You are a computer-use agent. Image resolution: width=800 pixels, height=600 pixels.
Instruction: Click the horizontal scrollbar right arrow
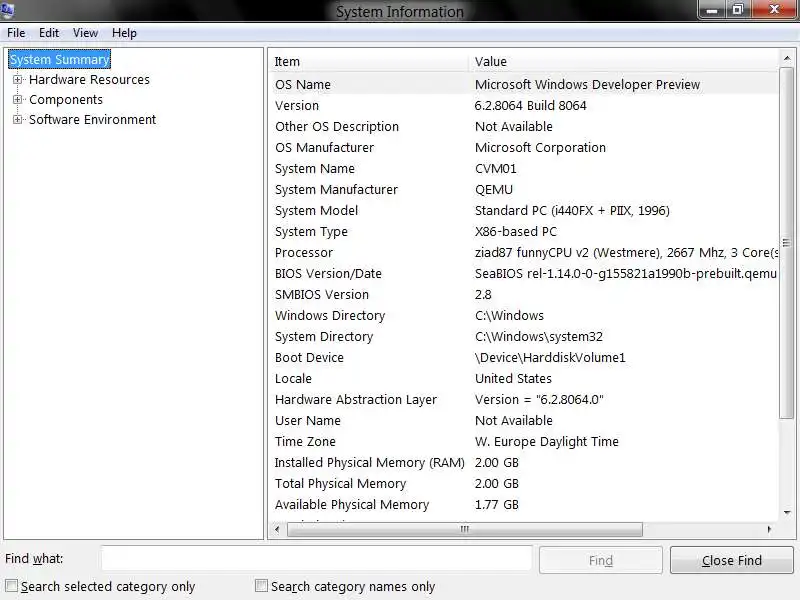(x=769, y=529)
